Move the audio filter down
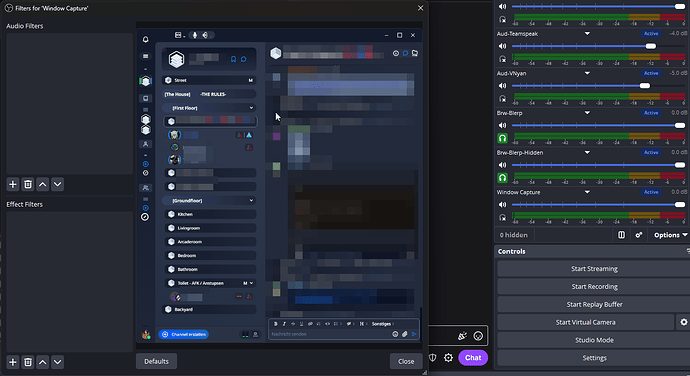The width and height of the screenshot is (690, 376). (x=58, y=184)
